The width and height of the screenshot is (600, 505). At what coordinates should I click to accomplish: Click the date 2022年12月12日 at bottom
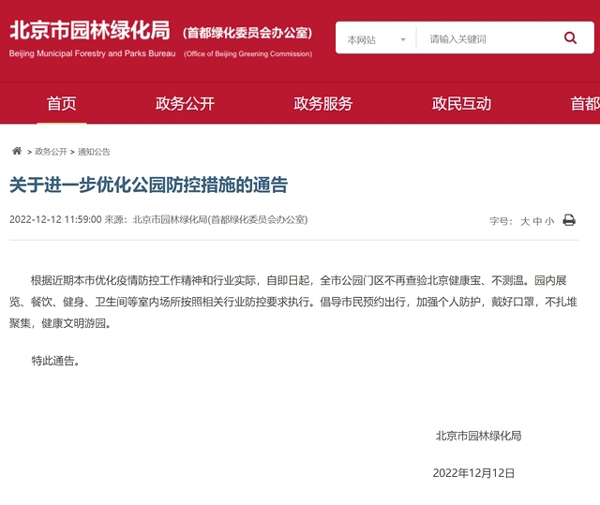click(474, 473)
